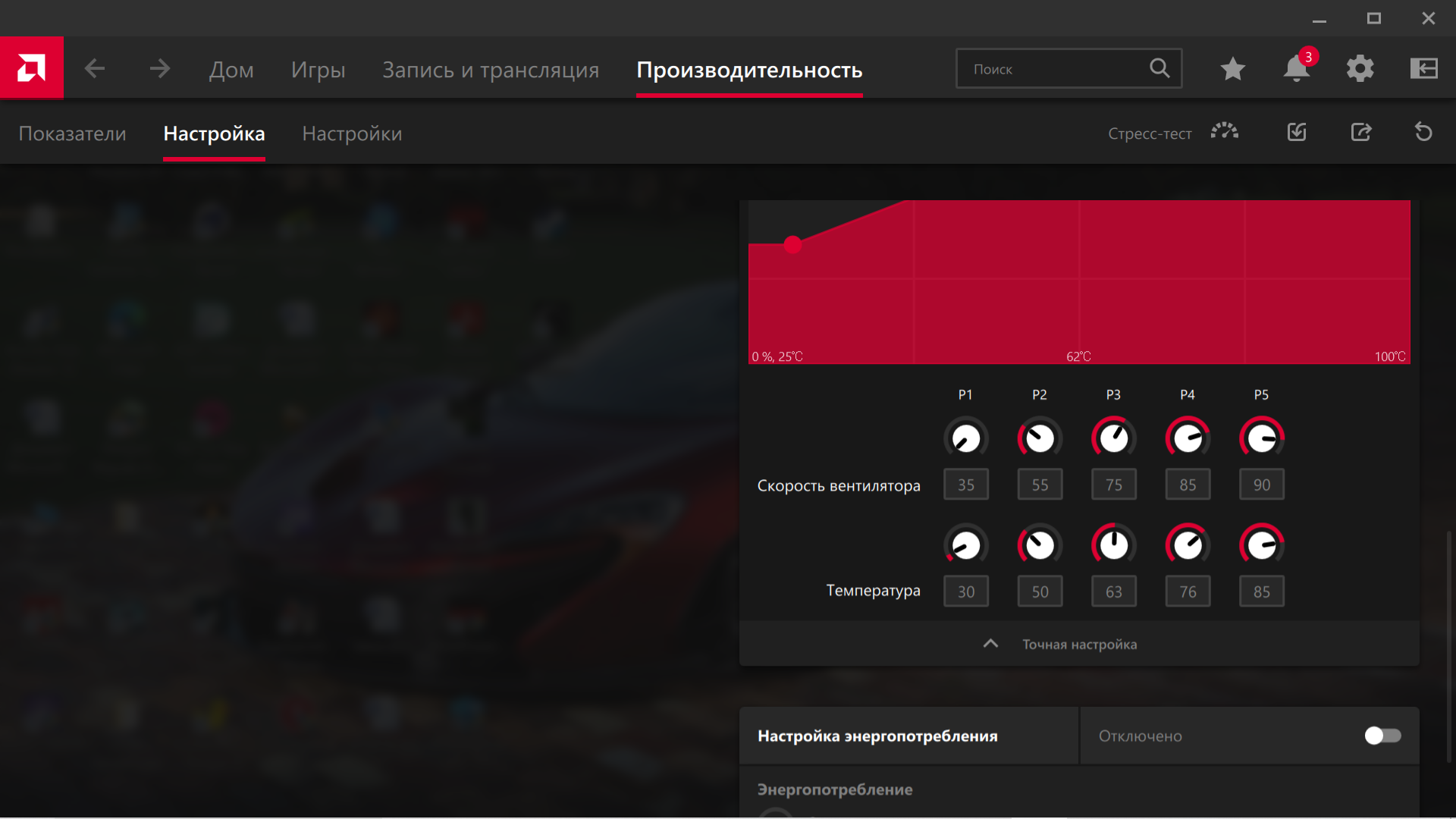Click the AMD logo home icon

tap(31, 68)
